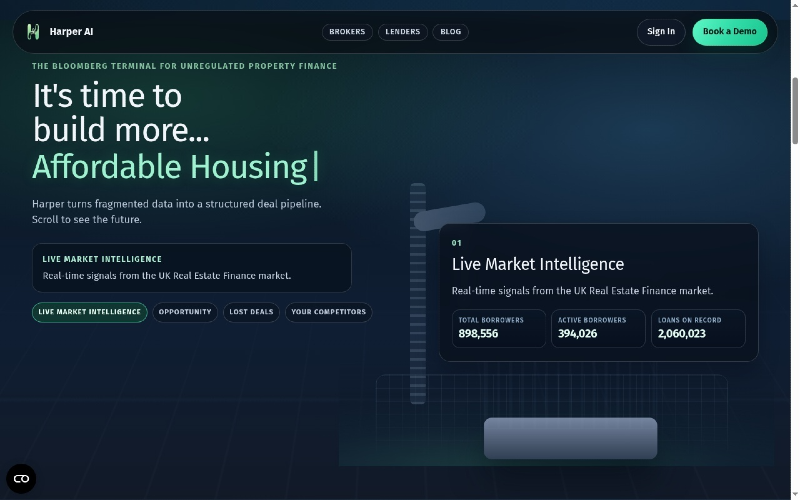Select the Opportunity pill tab
Screen dimensions: 800x500
[x=185, y=312]
